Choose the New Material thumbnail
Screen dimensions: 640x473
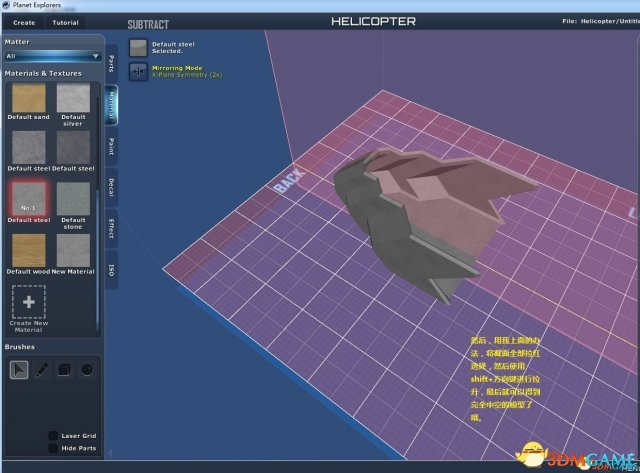[x=73, y=250]
